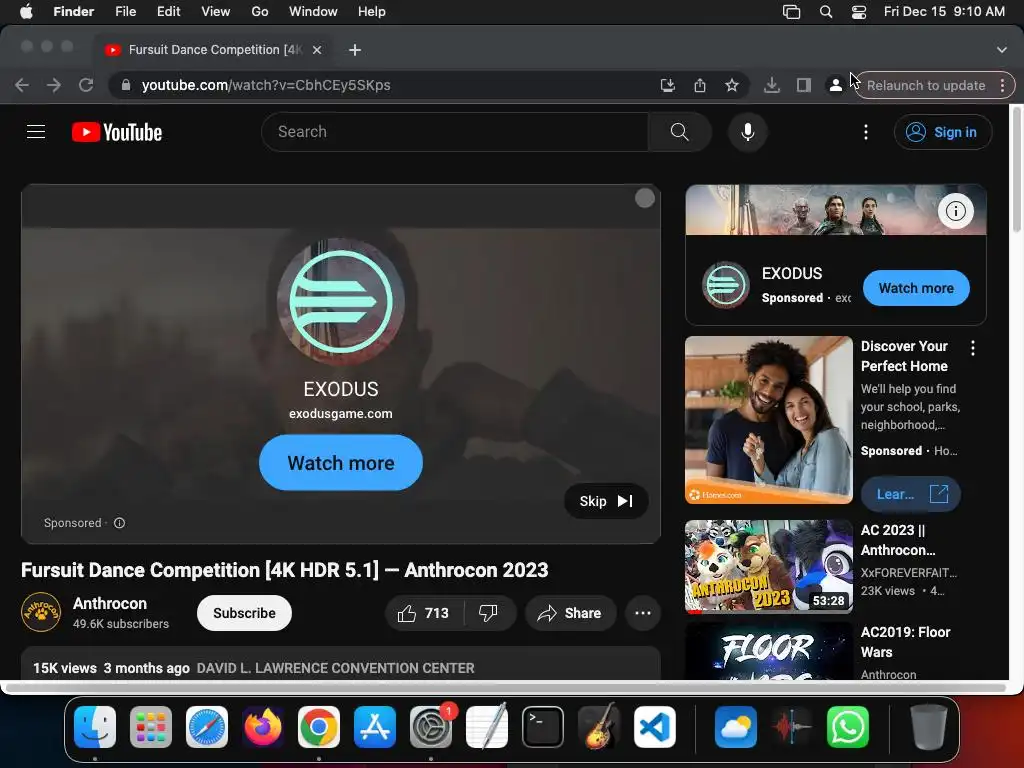The image size is (1024, 768).
Task: Click the search magnifier button in YouTube
Action: (679, 132)
